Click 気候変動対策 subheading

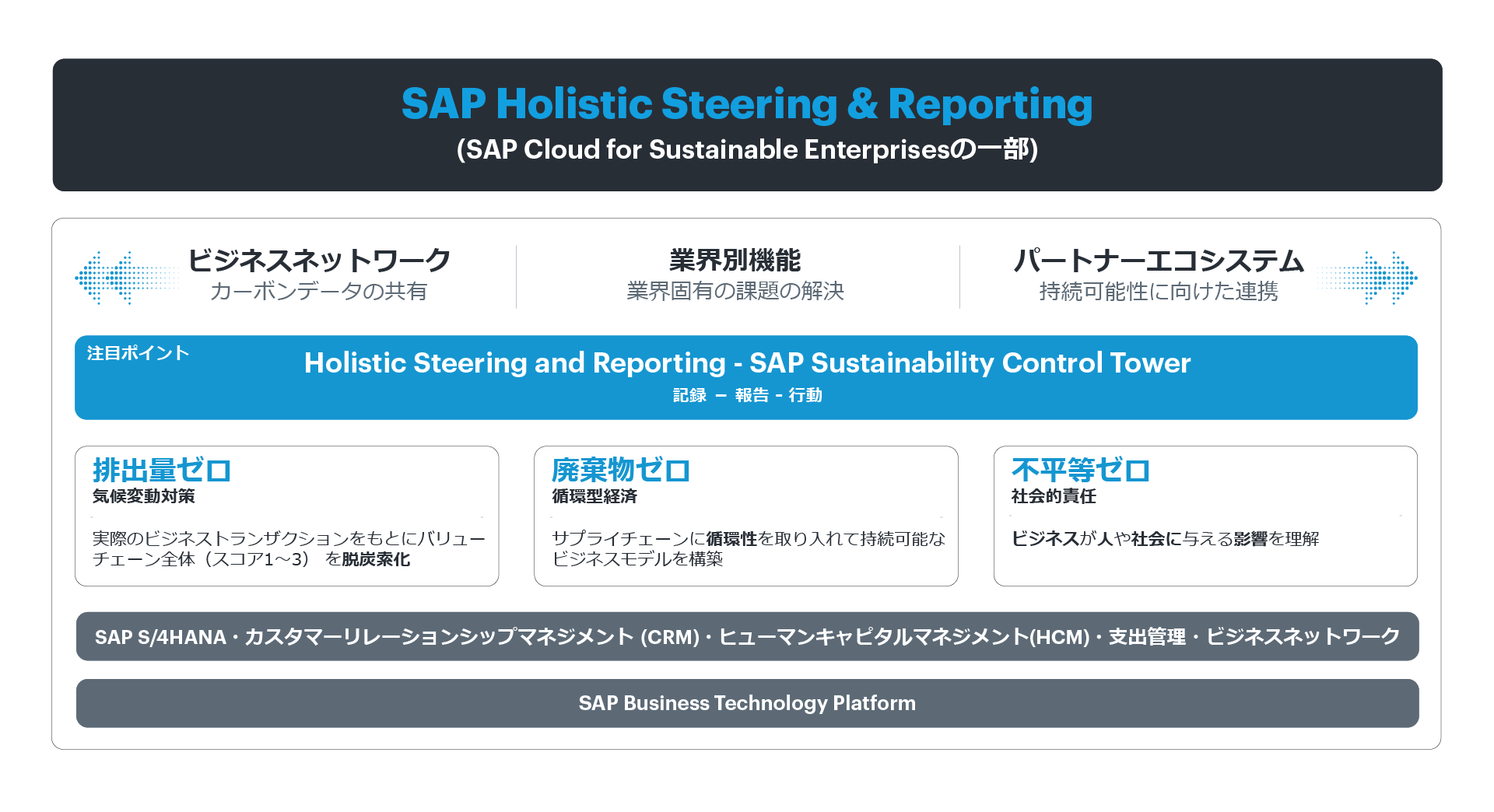(144, 496)
